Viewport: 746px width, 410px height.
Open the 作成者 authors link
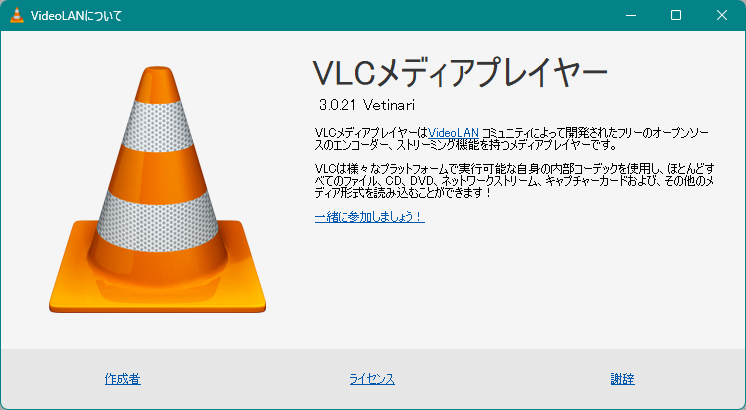pyautogui.click(x=123, y=379)
